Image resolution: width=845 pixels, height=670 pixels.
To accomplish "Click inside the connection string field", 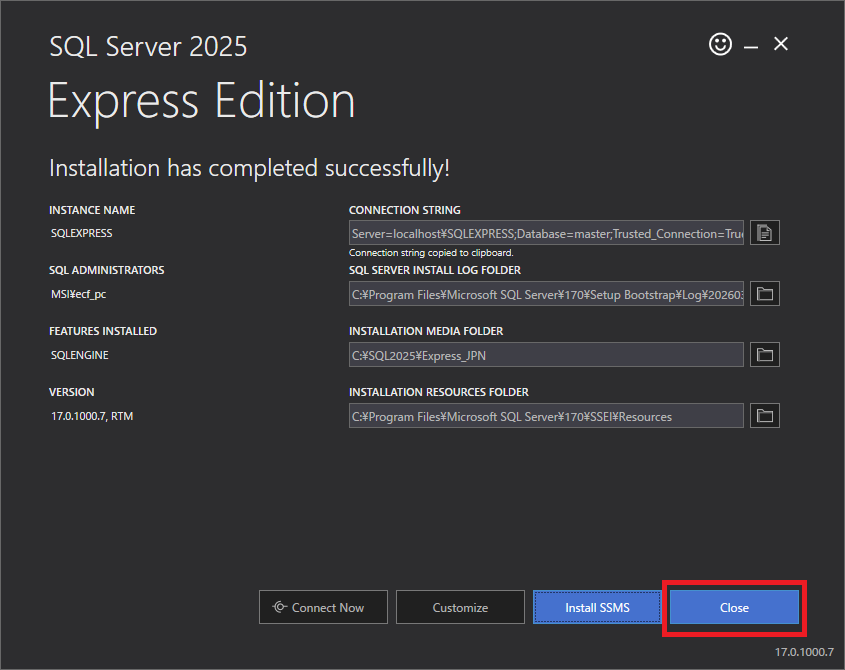I will tap(546, 233).
